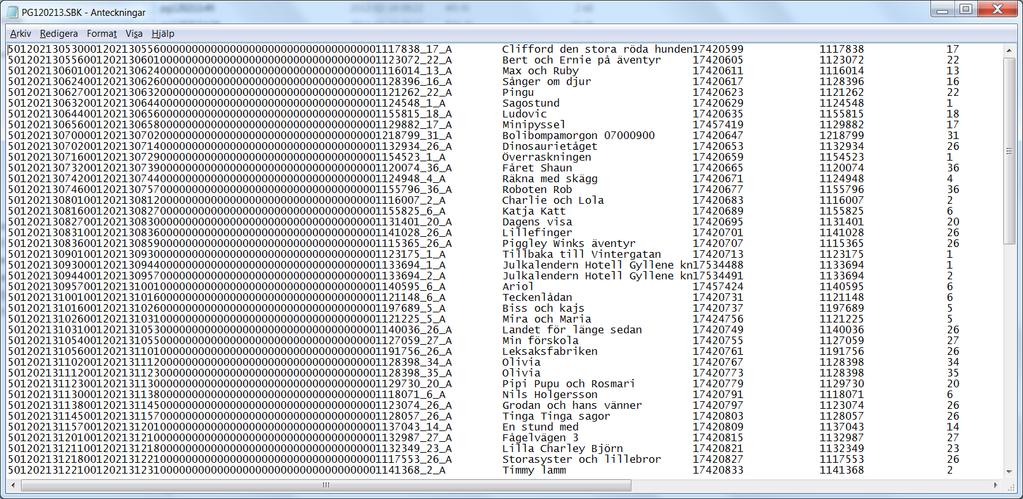Open the Arkiv menu
The width and height of the screenshot is (1023, 499).
pos(20,33)
